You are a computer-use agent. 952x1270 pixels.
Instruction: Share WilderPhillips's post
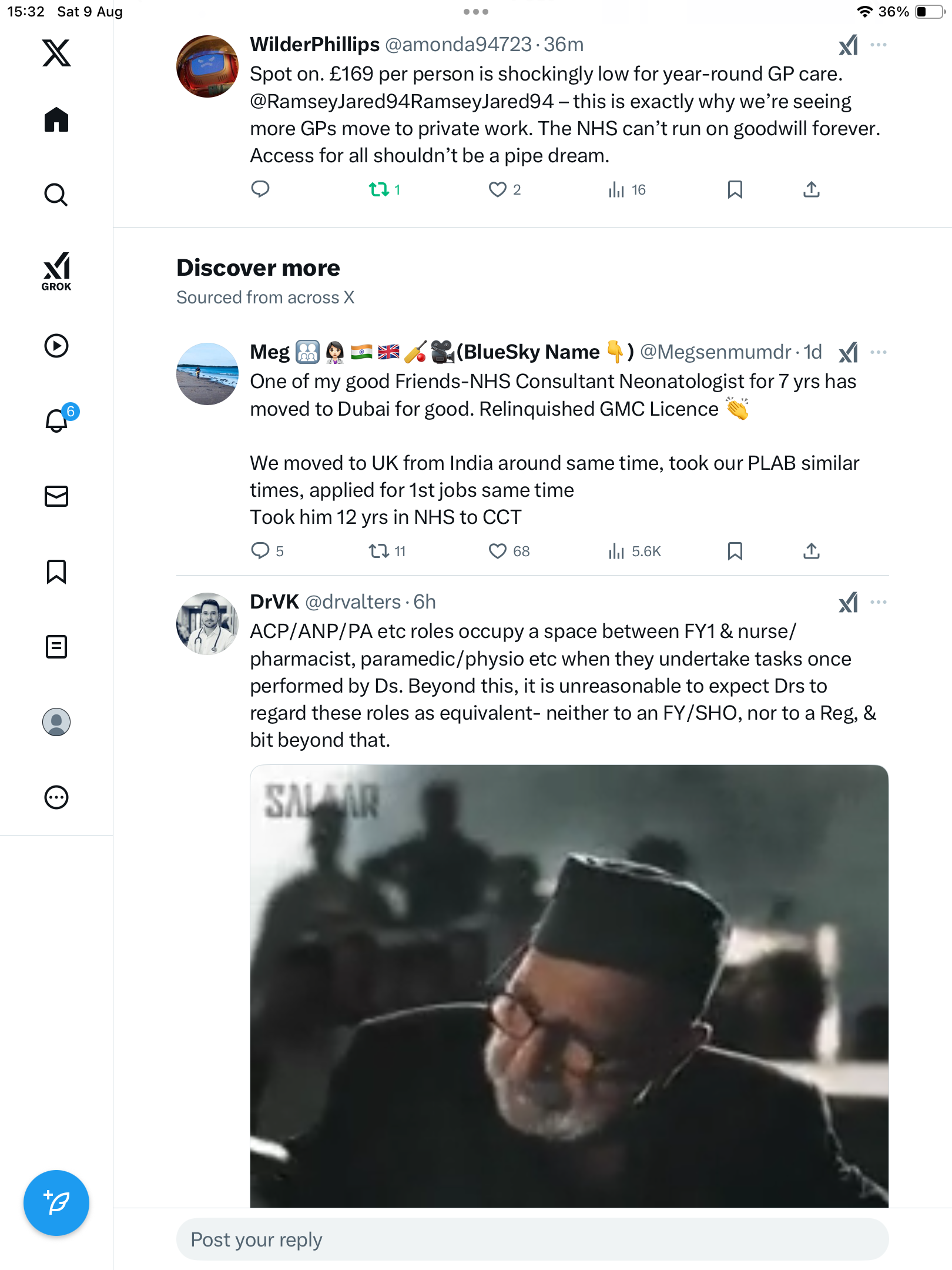point(811,189)
